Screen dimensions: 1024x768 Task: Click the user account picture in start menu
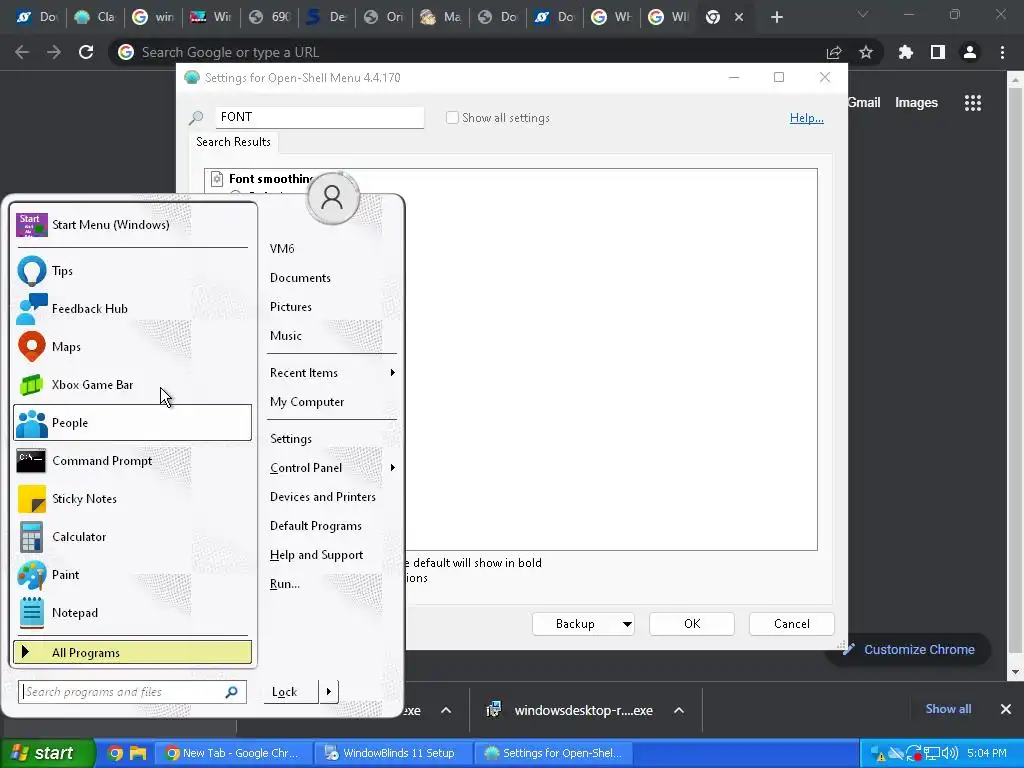coord(332,197)
